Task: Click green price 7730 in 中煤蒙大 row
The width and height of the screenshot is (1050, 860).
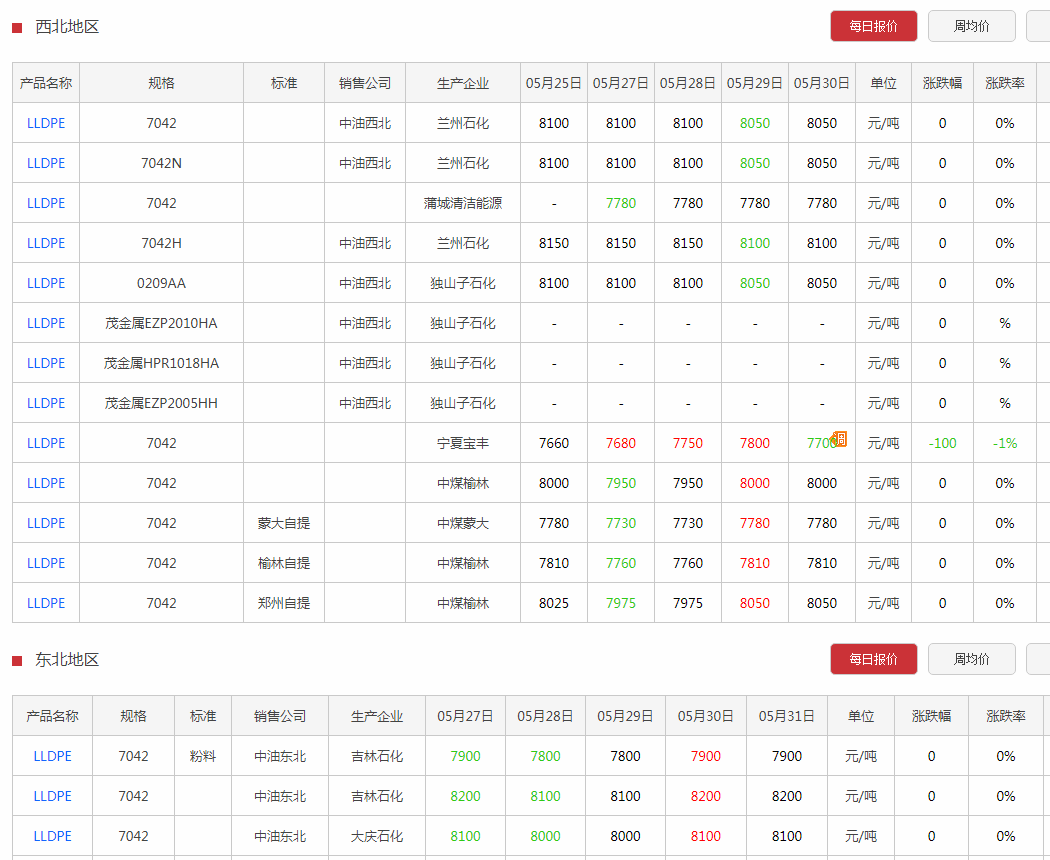Action: coord(621,523)
